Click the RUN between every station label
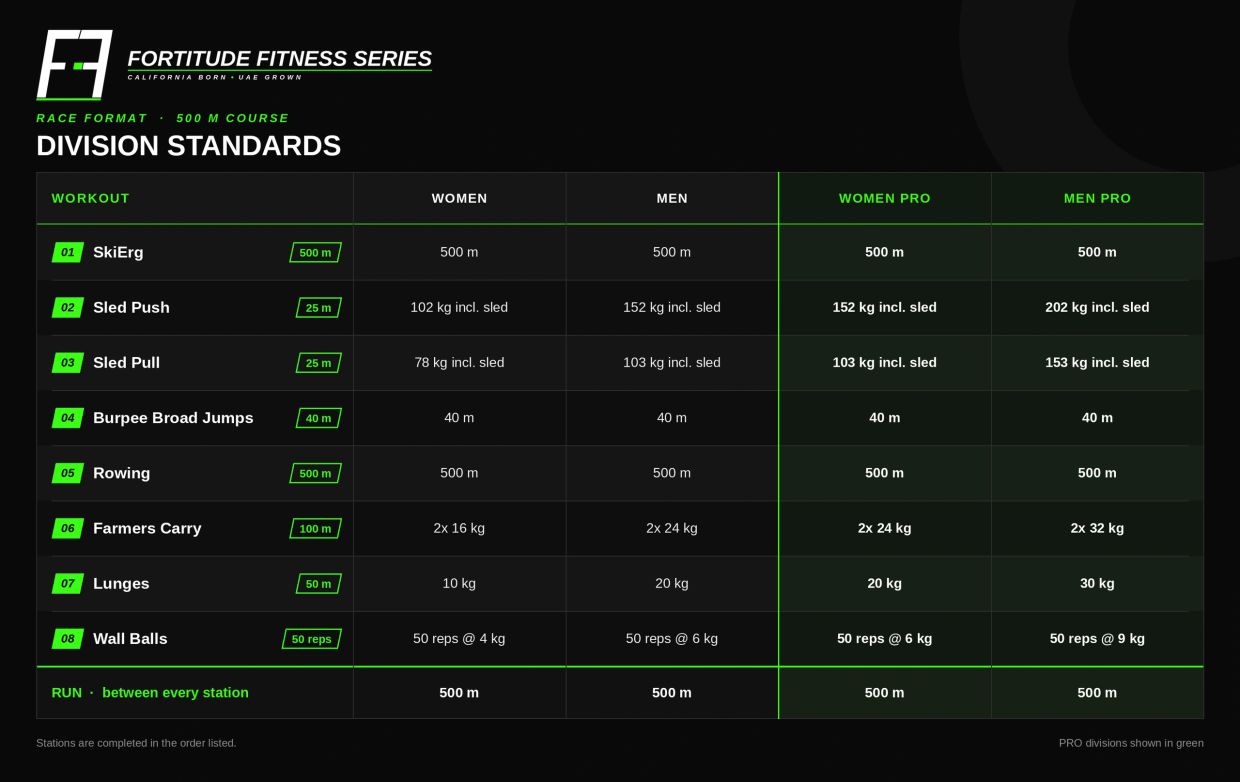1240x782 pixels. 150,692
